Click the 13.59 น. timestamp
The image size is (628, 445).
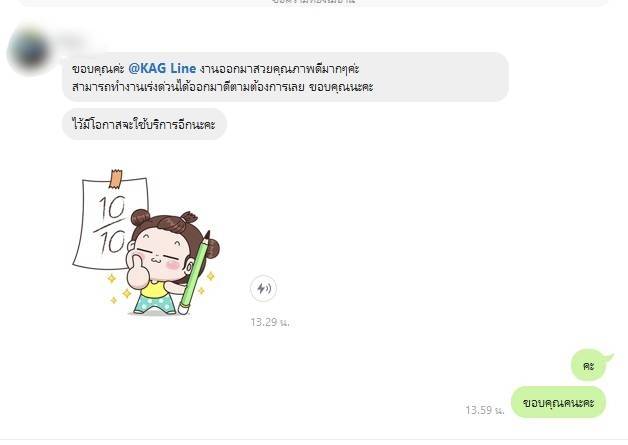coord(485,410)
